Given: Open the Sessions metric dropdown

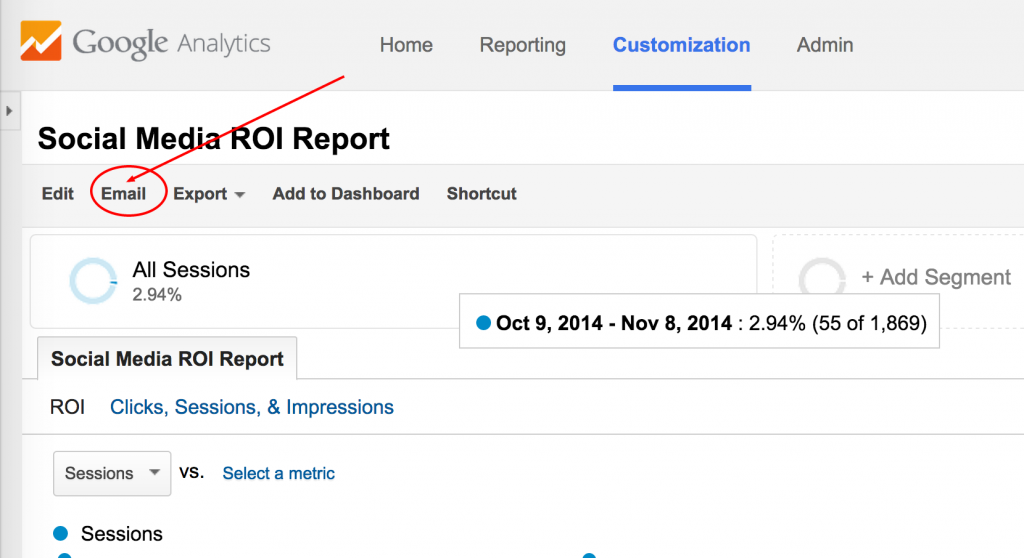Looking at the screenshot, I should pos(112,473).
